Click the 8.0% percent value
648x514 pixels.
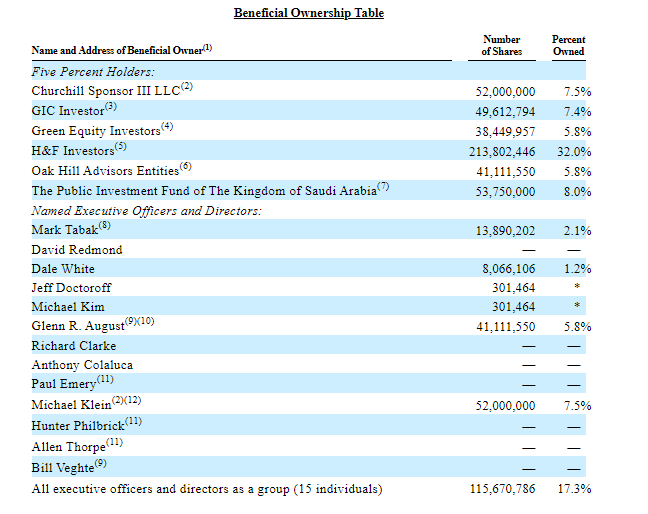pos(578,192)
